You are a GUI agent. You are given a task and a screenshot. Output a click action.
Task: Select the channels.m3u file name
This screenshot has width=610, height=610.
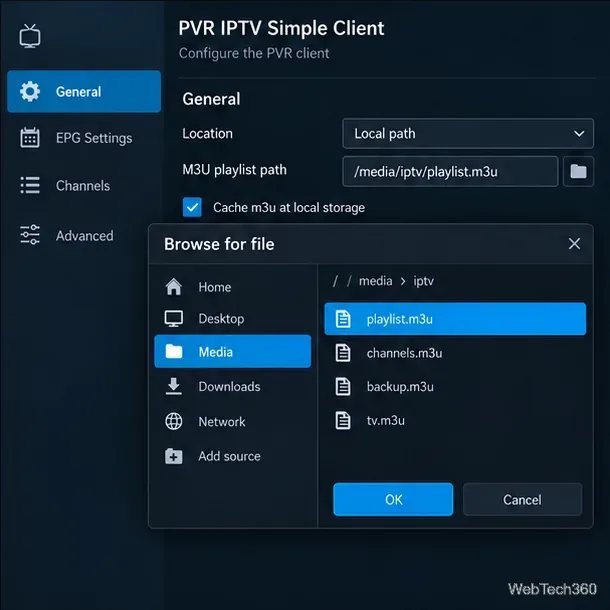pyautogui.click(x=404, y=353)
